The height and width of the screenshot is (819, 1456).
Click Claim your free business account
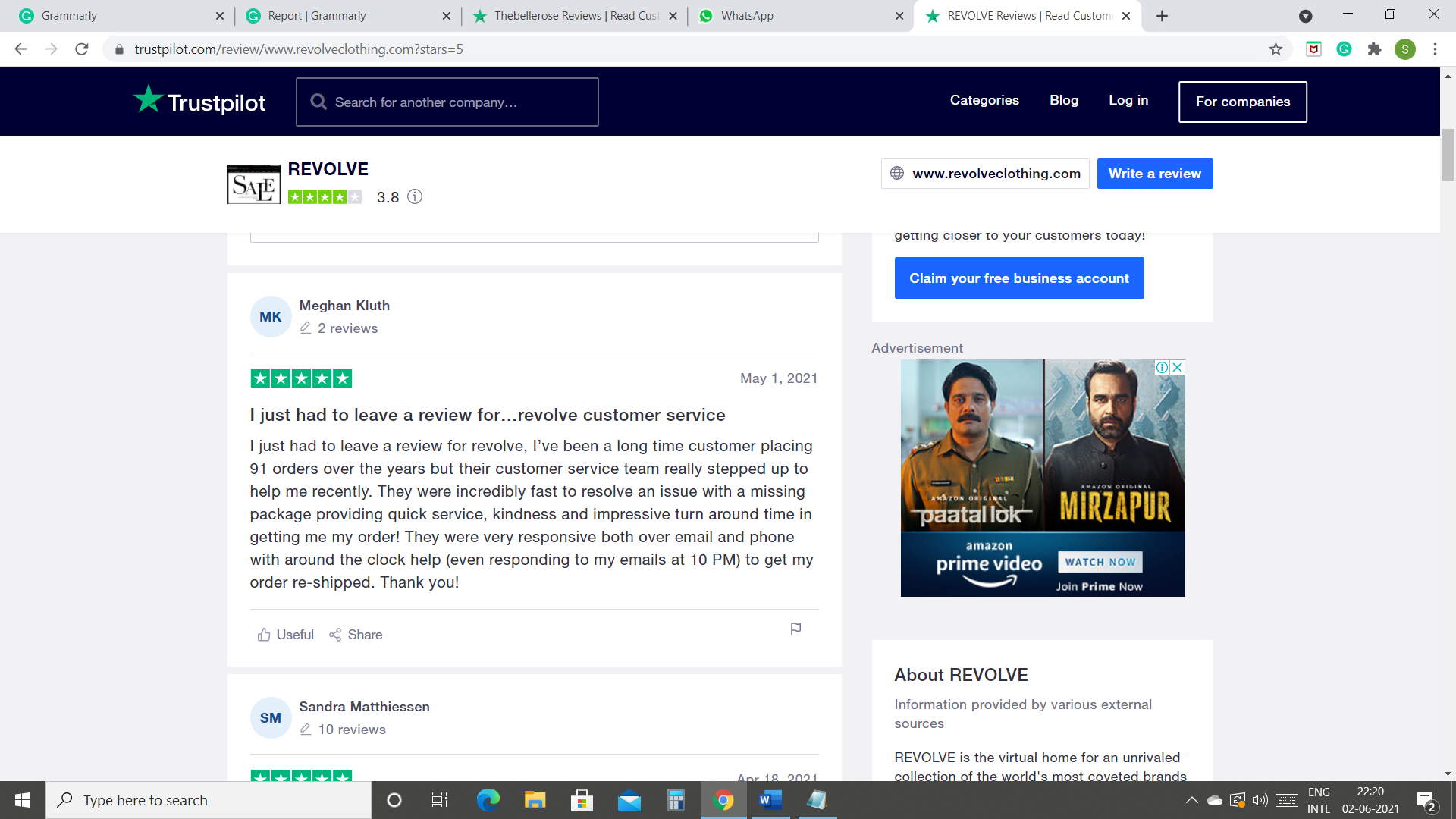coord(1019,278)
